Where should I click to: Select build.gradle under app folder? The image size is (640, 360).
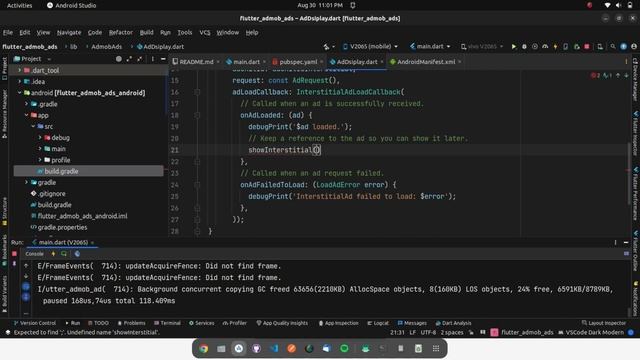(61, 171)
